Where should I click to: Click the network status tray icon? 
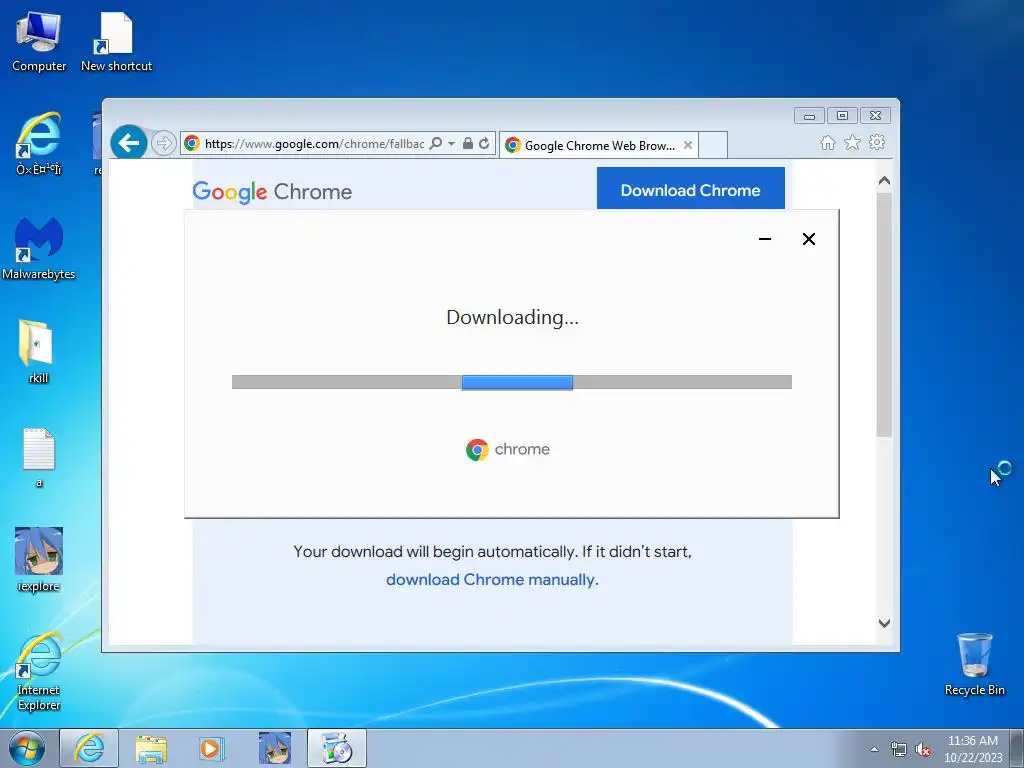click(x=899, y=749)
